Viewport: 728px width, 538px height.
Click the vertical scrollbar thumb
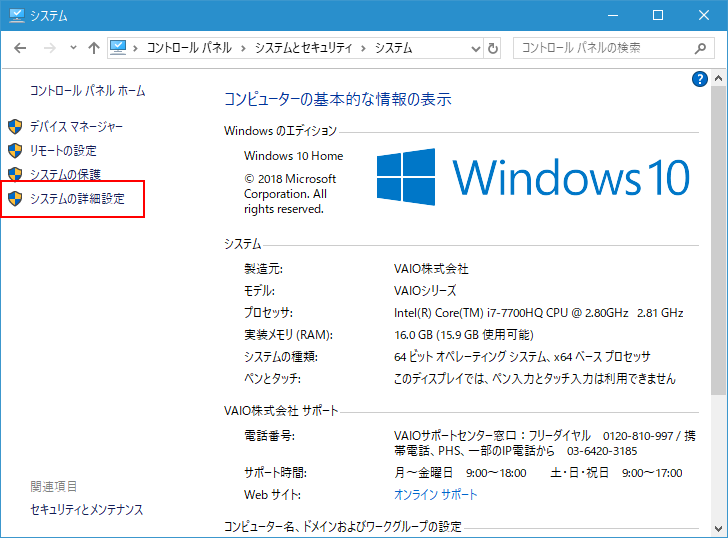pos(718,240)
